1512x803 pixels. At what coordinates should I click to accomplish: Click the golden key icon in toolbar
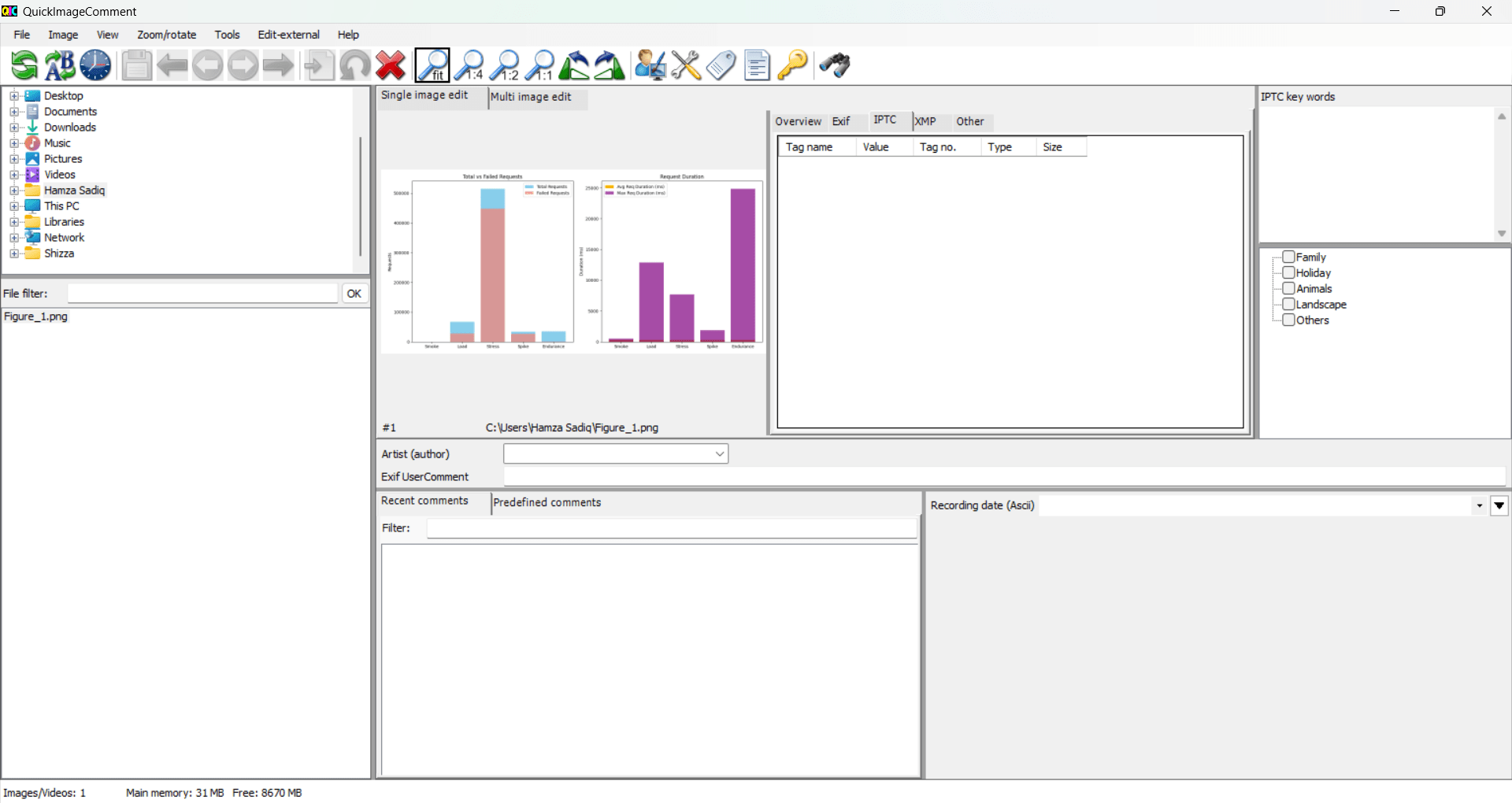click(792, 65)
